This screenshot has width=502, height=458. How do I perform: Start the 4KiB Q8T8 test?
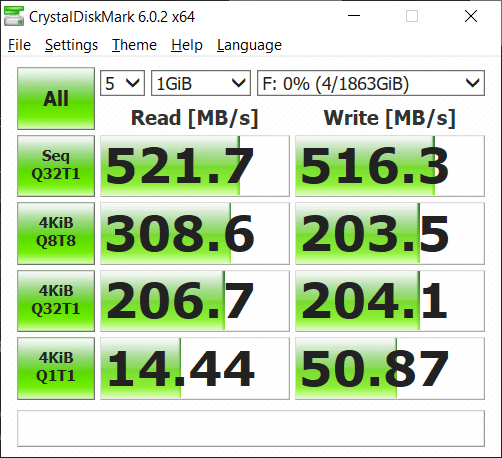56,233
